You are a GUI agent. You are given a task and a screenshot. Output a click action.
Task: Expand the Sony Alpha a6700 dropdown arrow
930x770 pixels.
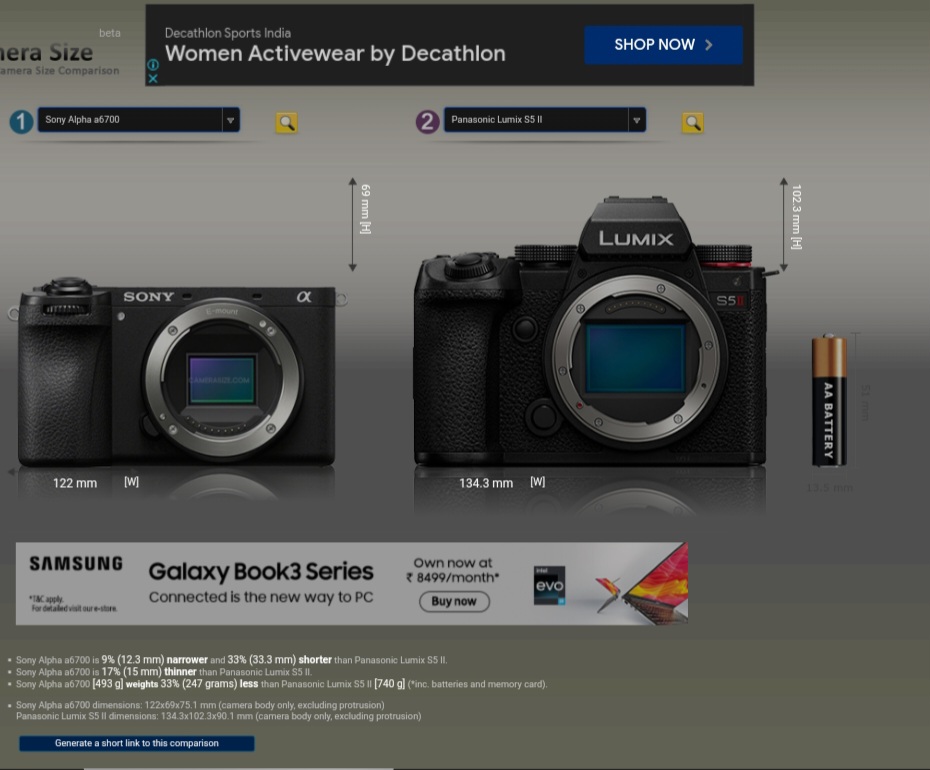pyautogui.click(x=230, y=120)
